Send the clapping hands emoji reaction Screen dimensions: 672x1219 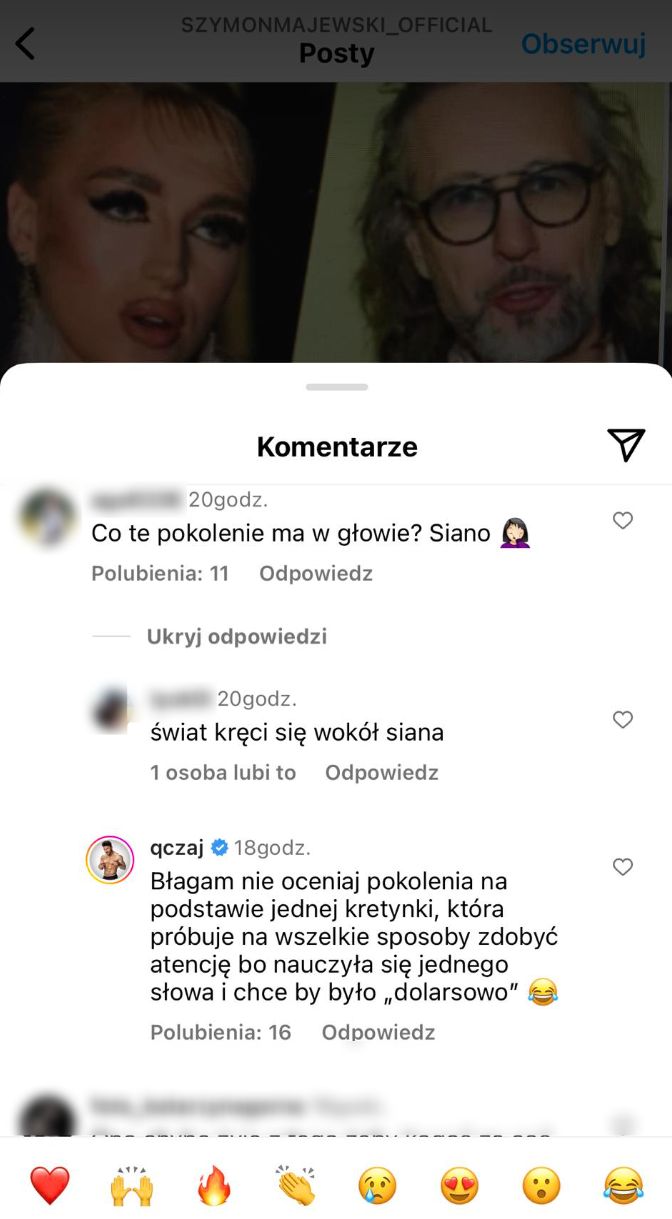coord(296,1186)
